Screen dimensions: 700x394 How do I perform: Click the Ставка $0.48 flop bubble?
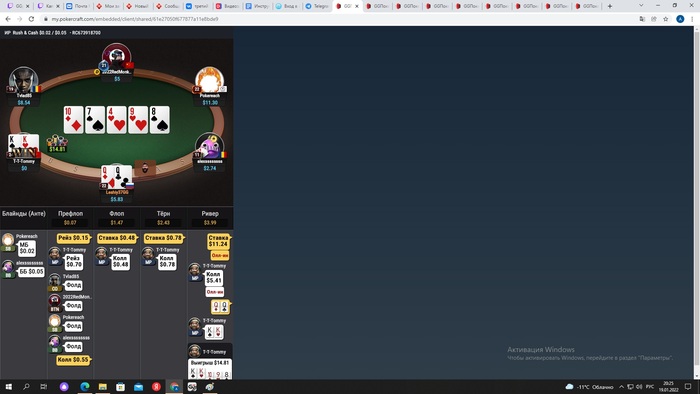[x=117, y=238]
